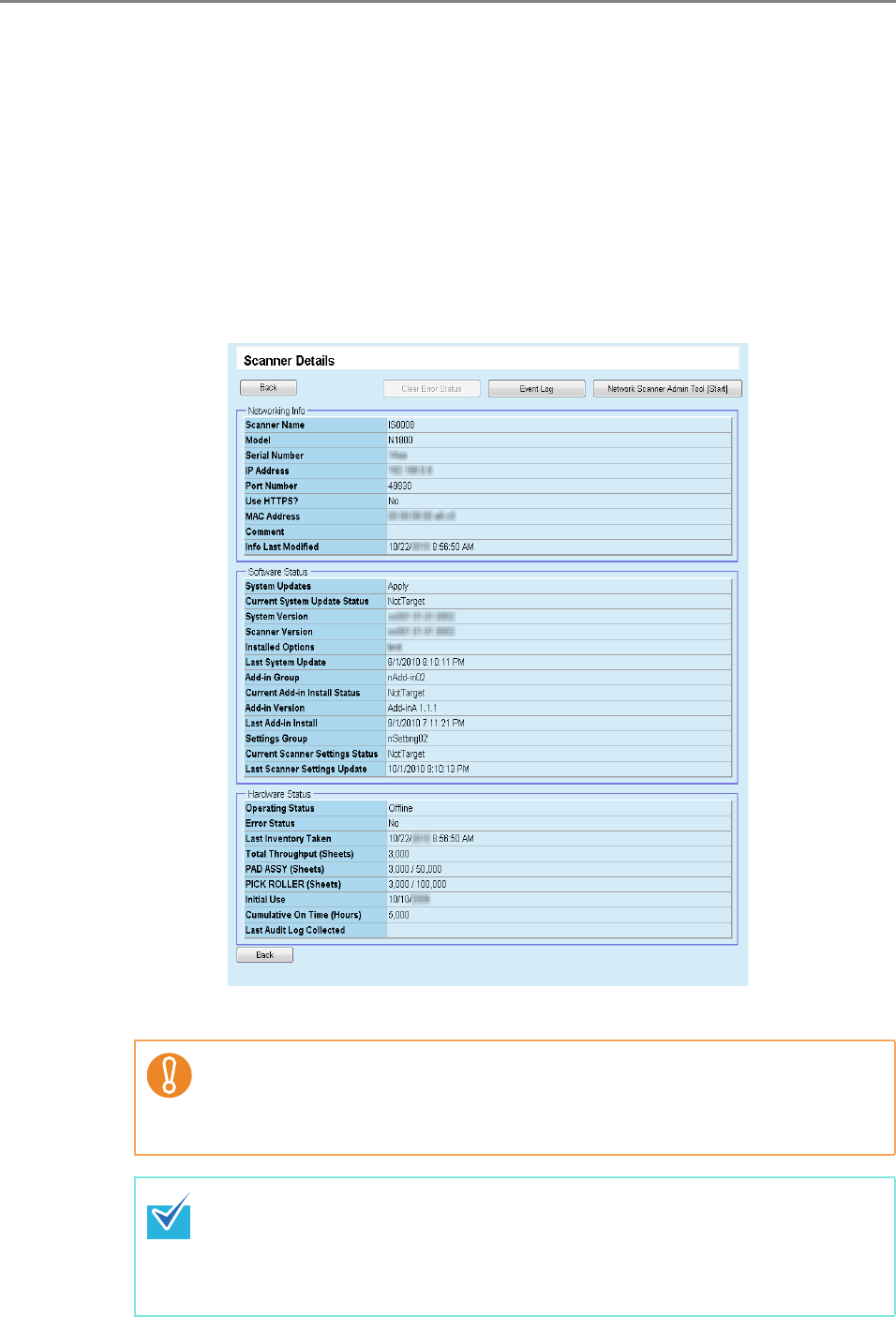Select the Model value N1800
This screenshot has width=896, height=1317.
400,440
